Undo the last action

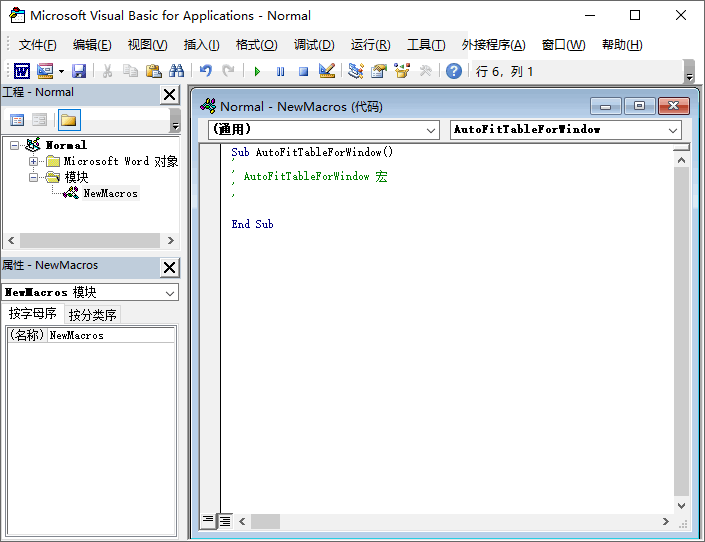click(x=205, y=71)
